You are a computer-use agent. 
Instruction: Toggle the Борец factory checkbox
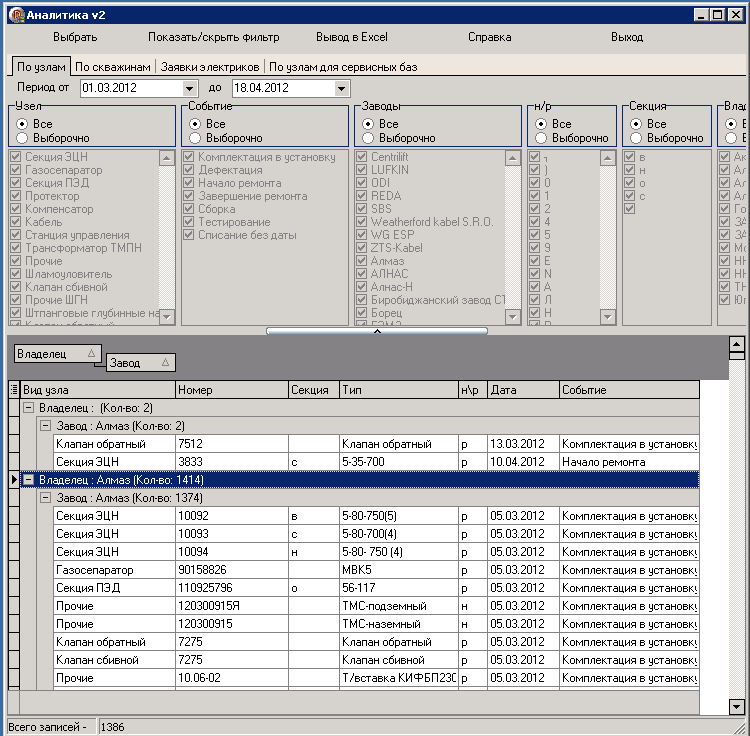click(362, 313)
